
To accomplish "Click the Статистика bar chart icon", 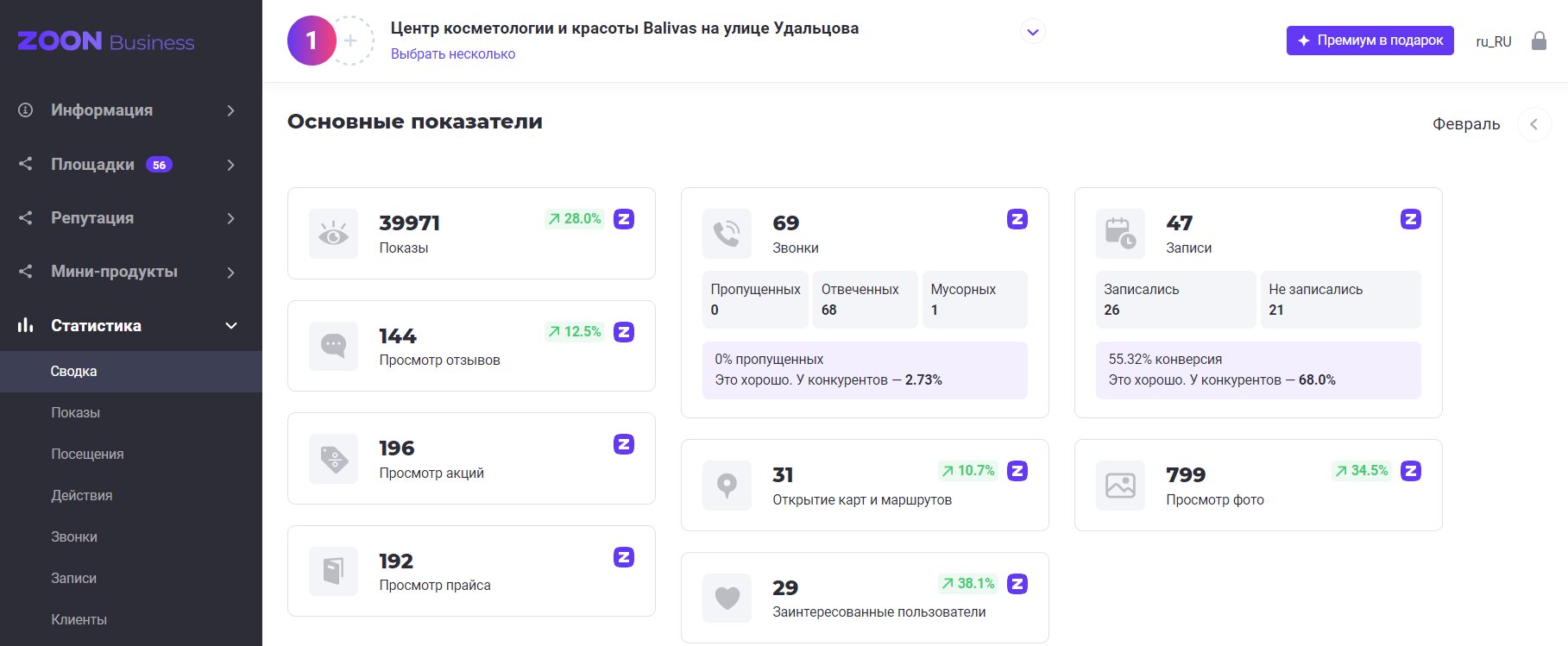I will [26, 325].
